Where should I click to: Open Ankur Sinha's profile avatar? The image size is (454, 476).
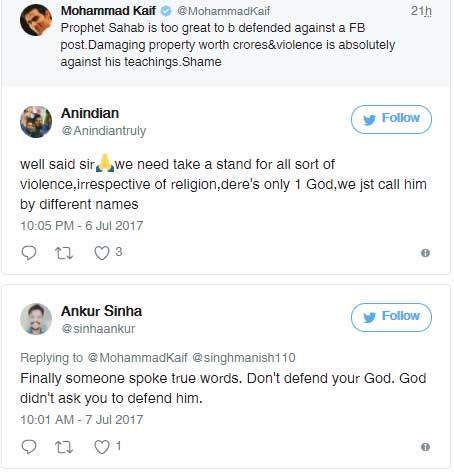[36, 319]
